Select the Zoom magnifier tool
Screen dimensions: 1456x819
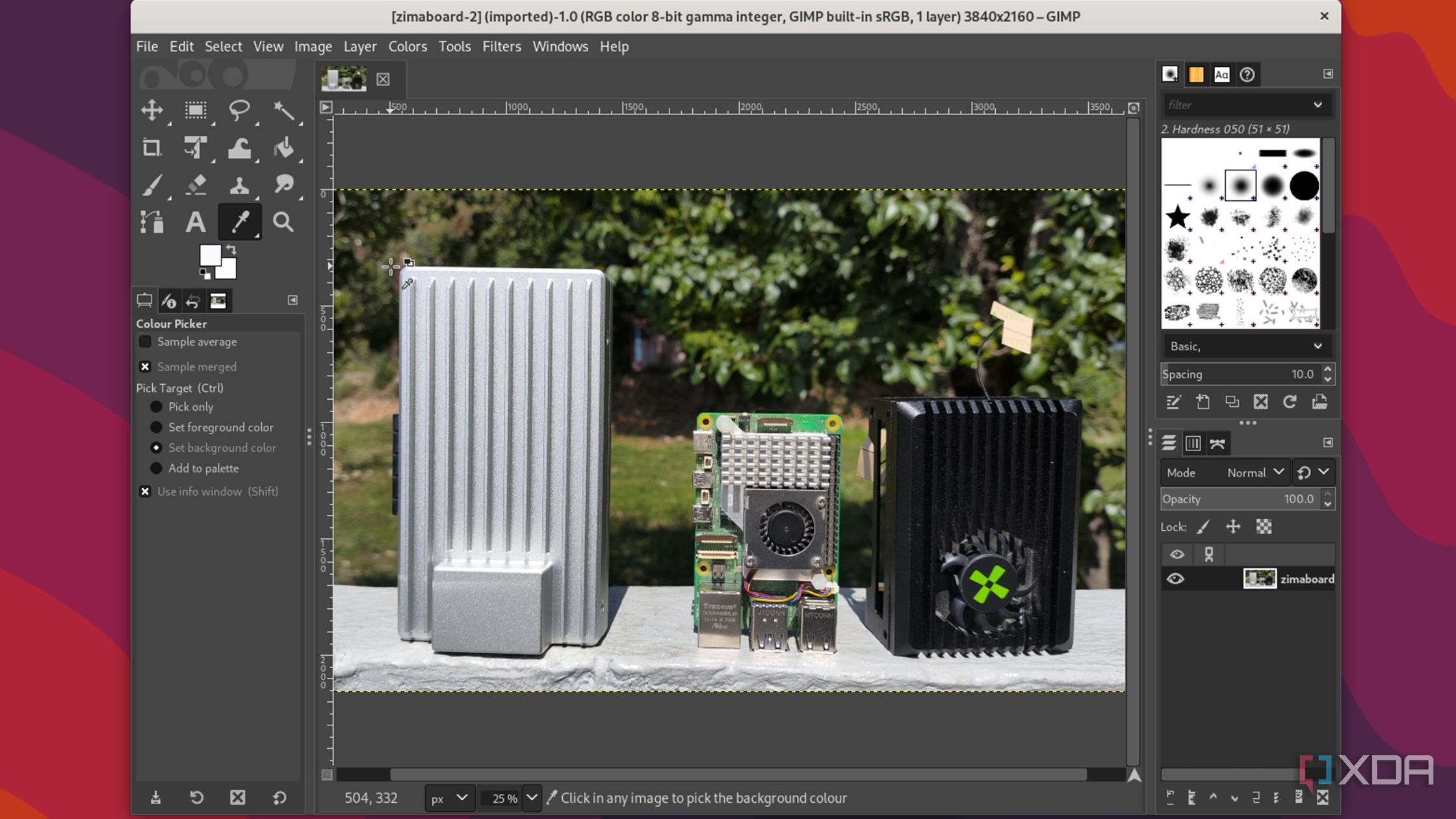(x=283, y=222)
